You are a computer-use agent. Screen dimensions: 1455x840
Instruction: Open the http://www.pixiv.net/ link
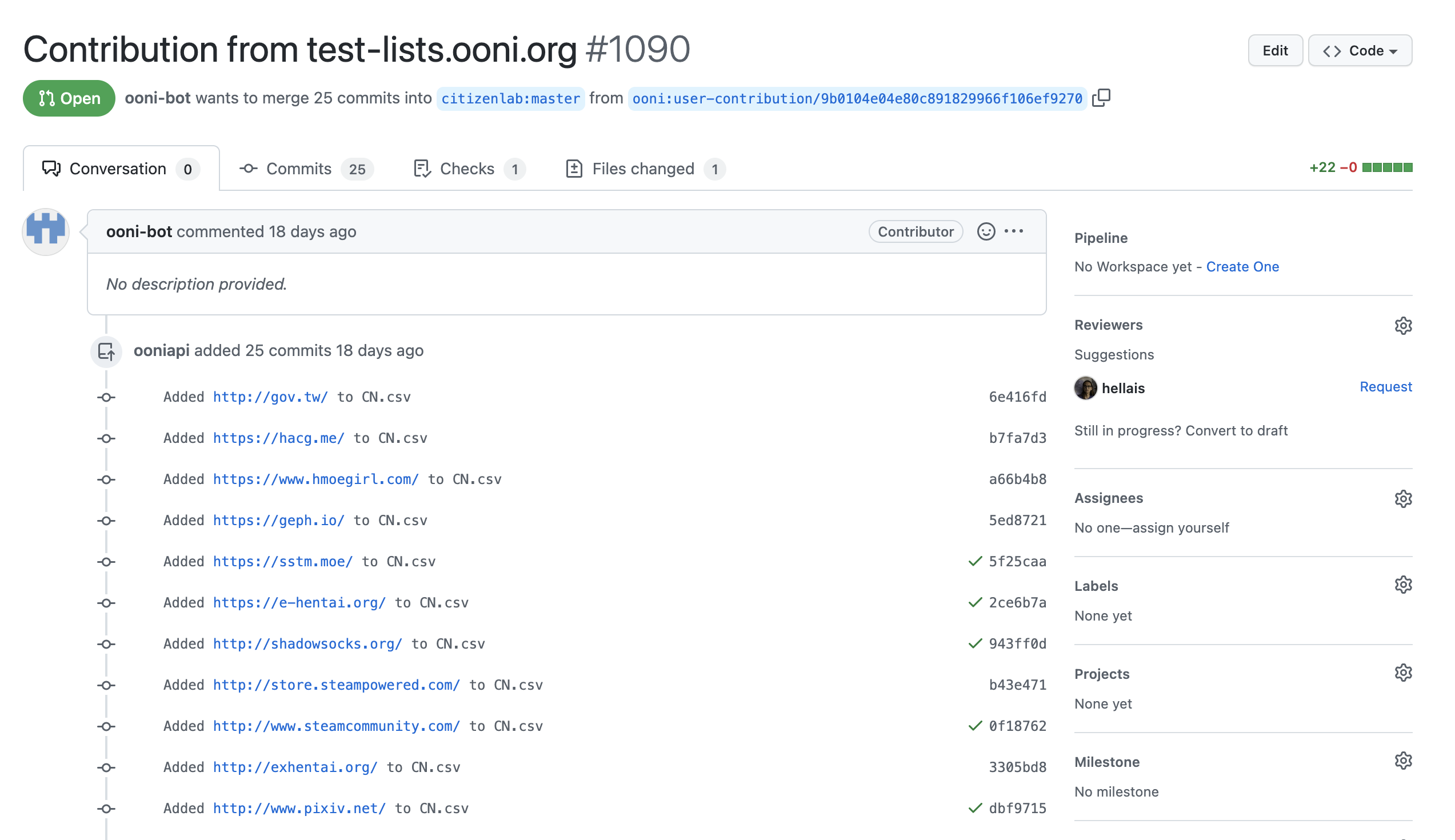pyautogui.click(x=299, y=808)
